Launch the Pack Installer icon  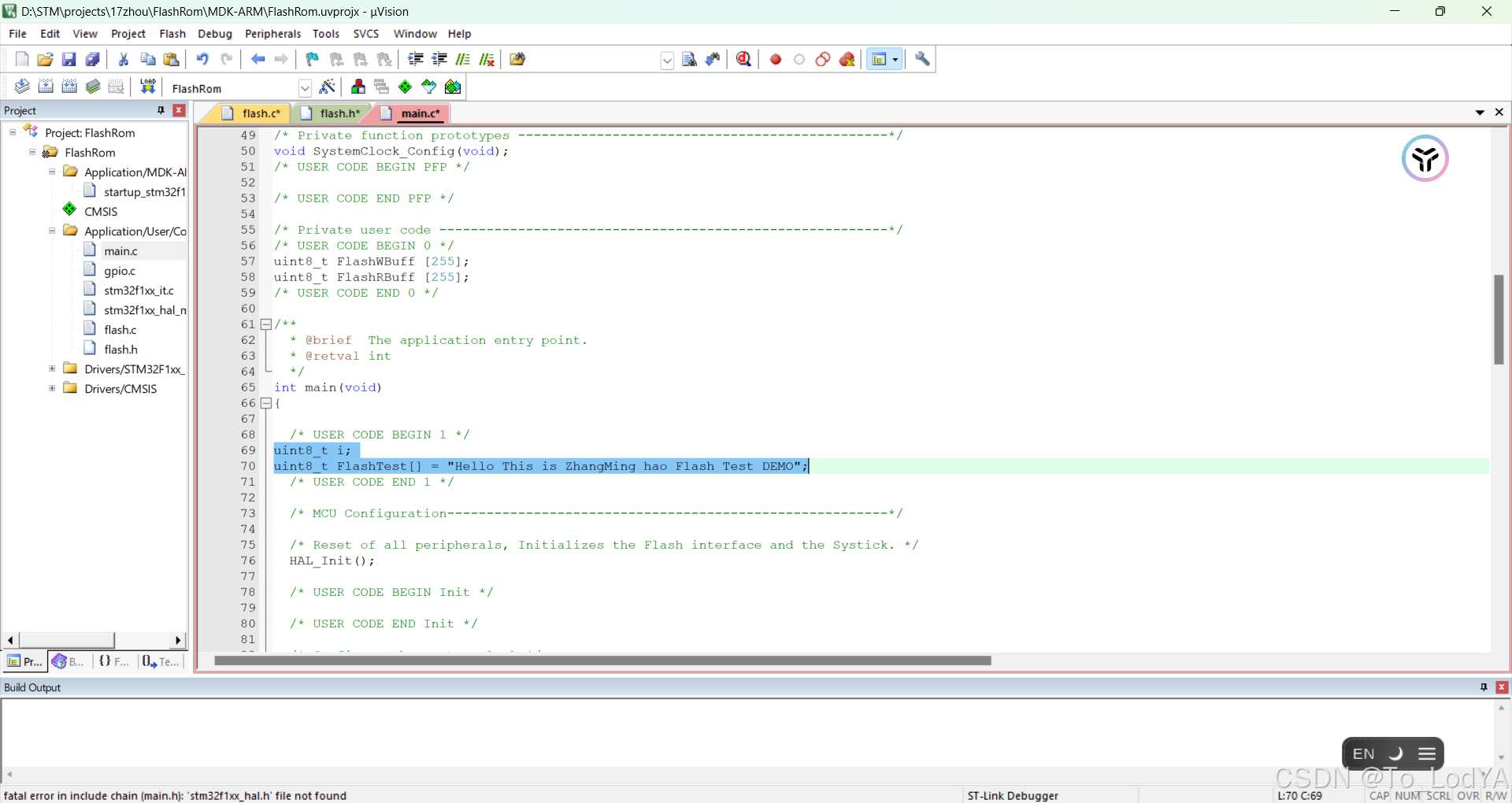tap(453, 87)
